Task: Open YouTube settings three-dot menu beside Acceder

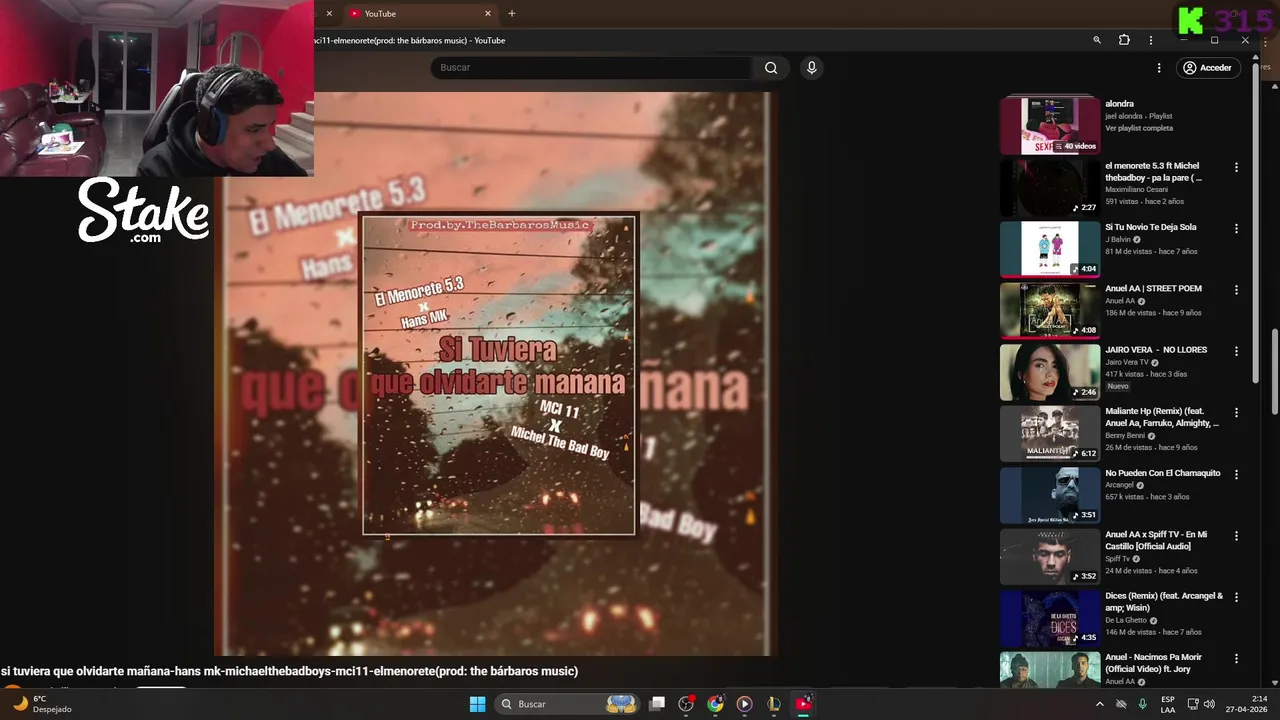Action: [x=1159, y=68]
